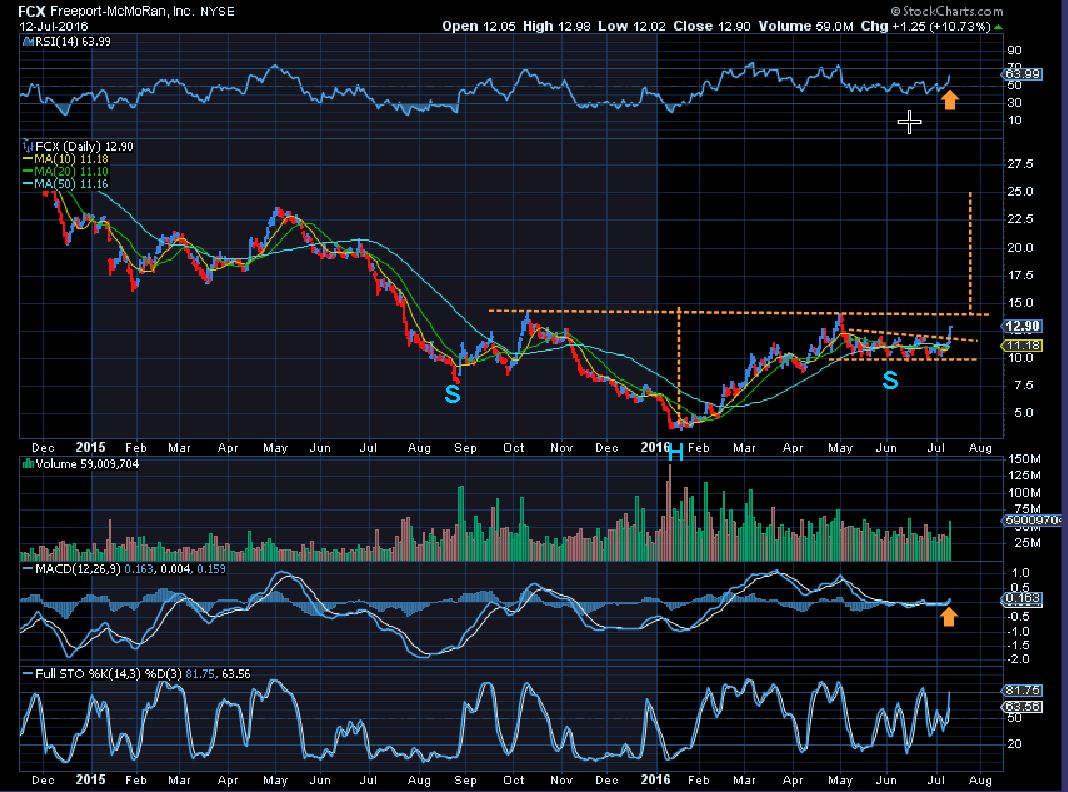
Task: Click the blue H head marker
Action: [x=675, y=453]
